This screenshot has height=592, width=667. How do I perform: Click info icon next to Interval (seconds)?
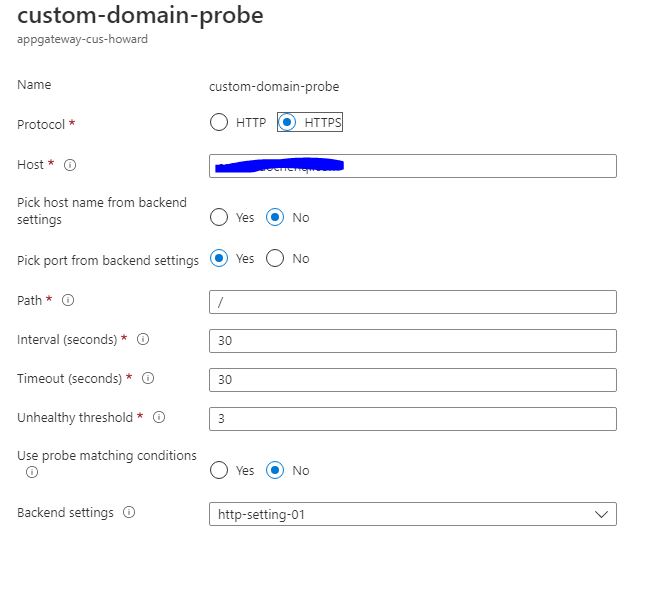point(143,340)
